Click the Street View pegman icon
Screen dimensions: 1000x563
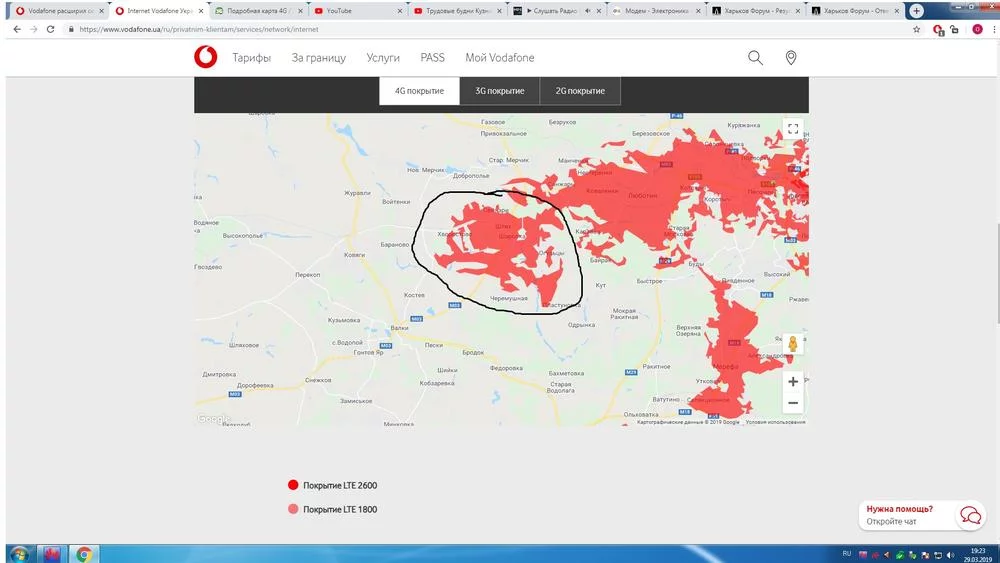[x=793, y=344]
